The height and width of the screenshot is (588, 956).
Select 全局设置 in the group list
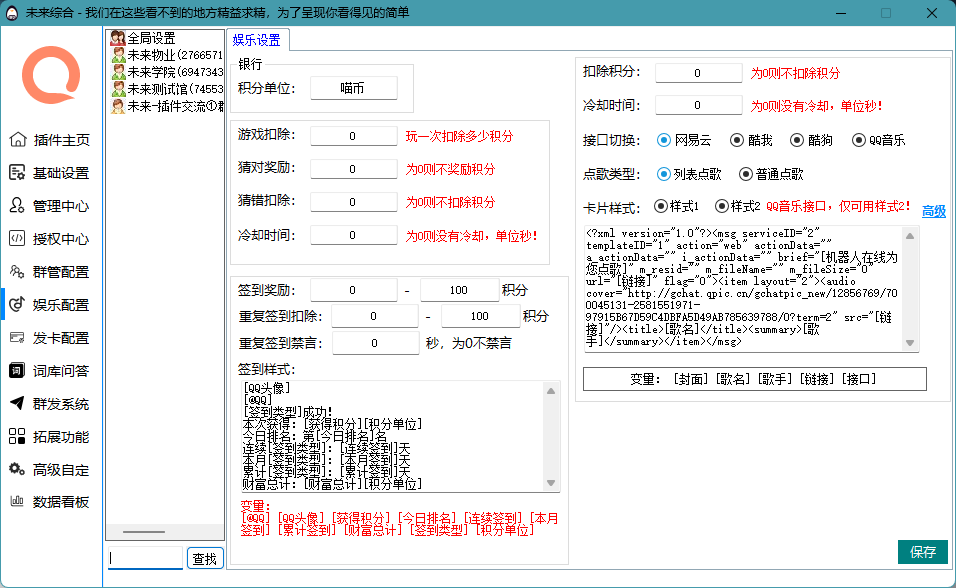pyautogui.click(x=151, y=38)
